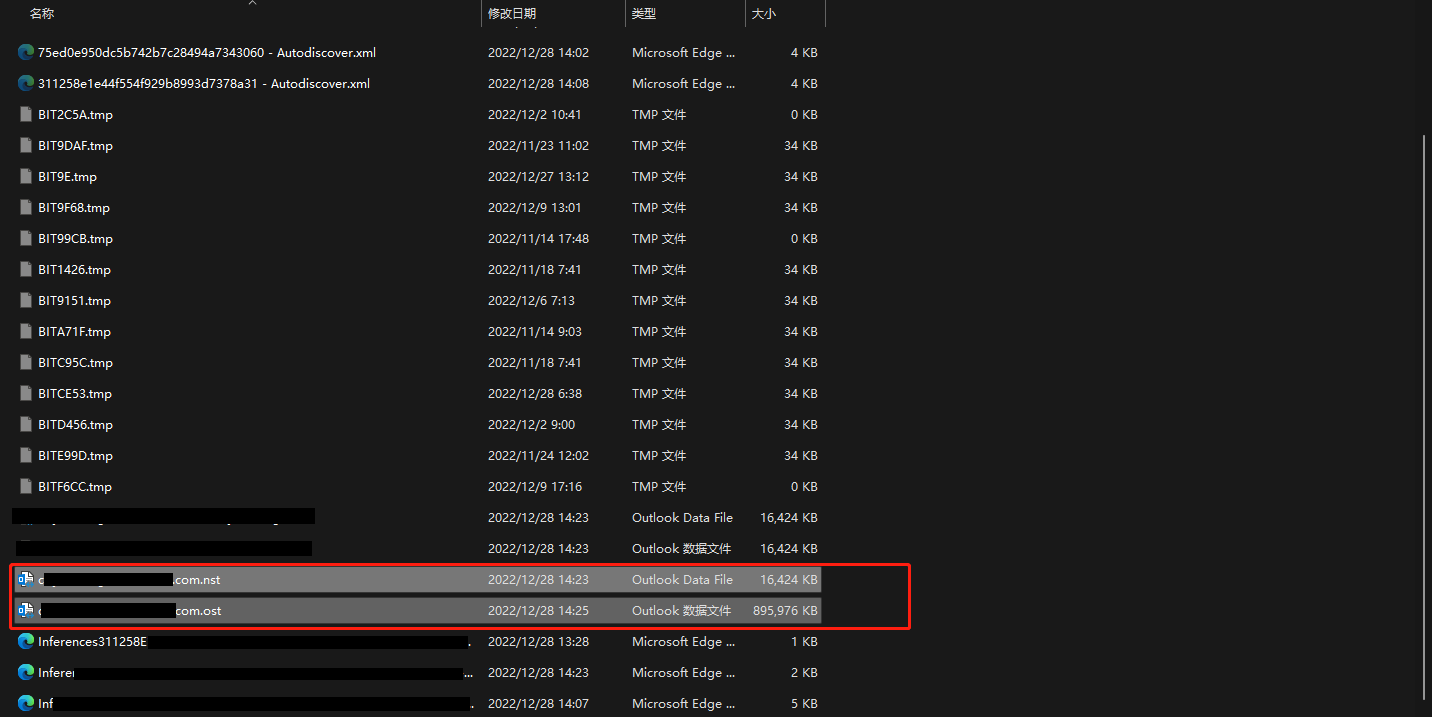Screen dimensions: 1432x717
Task: Click the sort direction chevron above the 名称 column
Action: [252, 3]
